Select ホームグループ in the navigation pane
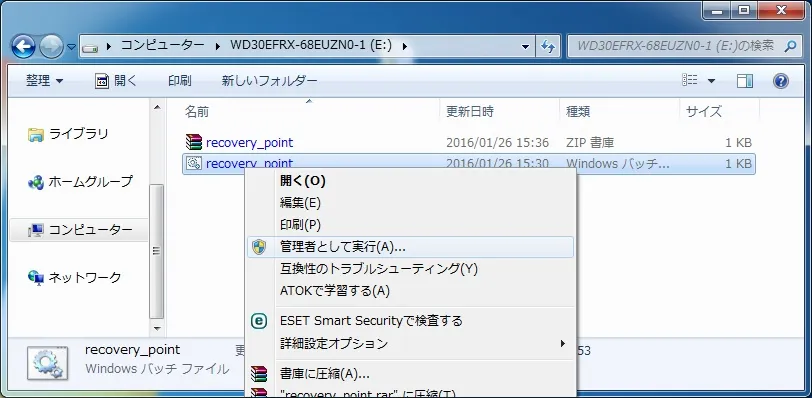This screenshot has width=812, height=398. [91, 182]
